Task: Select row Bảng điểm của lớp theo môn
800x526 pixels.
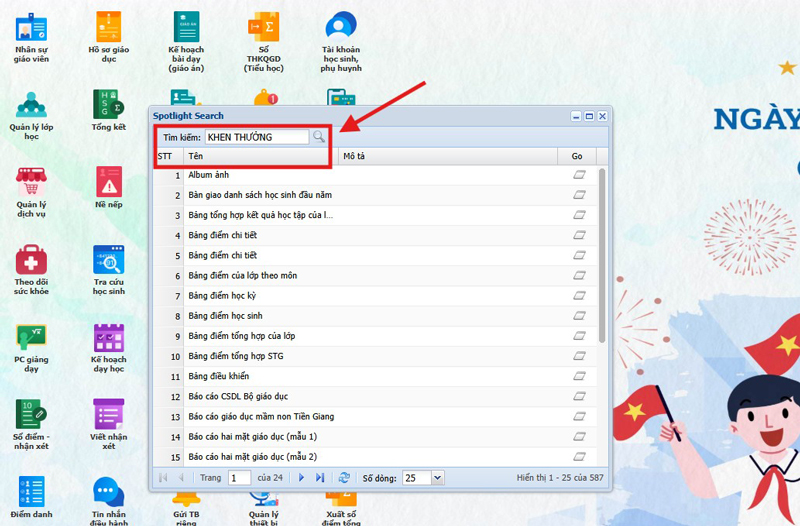Action: tap(375, 275)
